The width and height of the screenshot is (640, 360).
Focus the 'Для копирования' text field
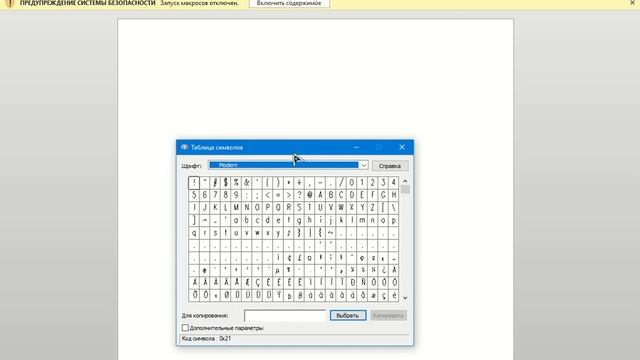coord(285,316)
